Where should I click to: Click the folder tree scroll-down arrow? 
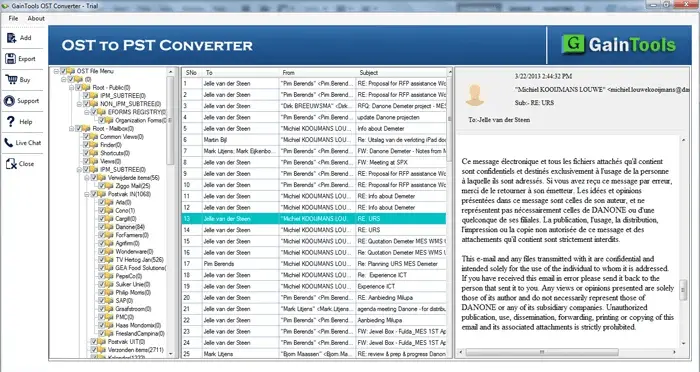coord(170,353)
